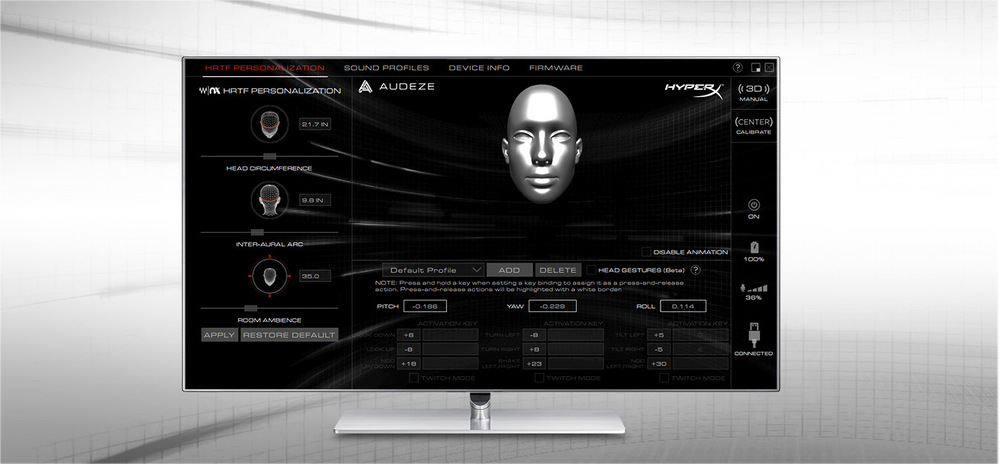Click the HyperX logo
The height and width of the screenshot is (464, 1000).
point(694,90)
